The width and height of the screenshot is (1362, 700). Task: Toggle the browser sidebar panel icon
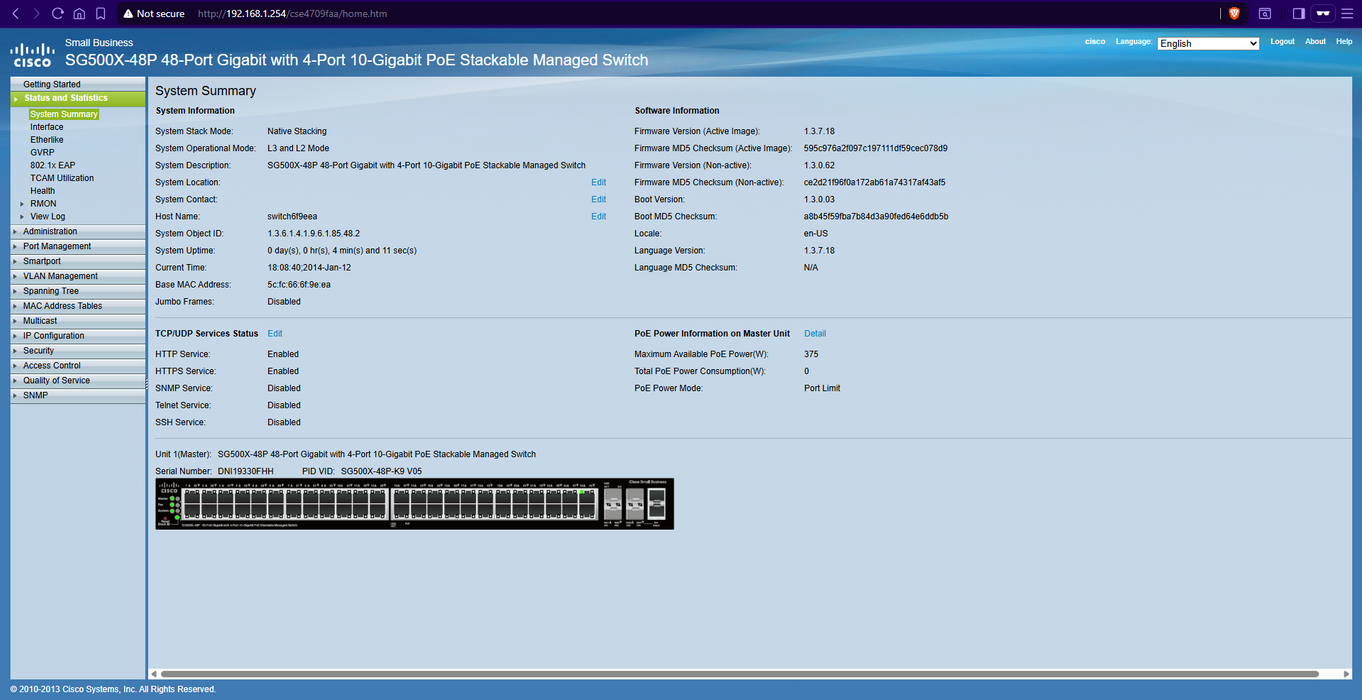click(1298, 14)
